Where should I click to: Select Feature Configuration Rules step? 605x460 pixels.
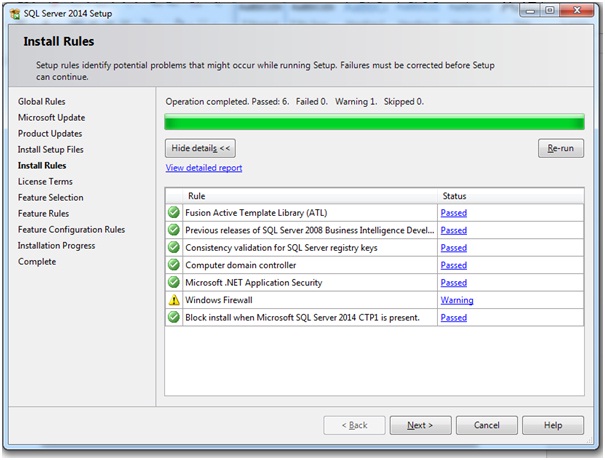pyautogui.click(x=71, y=230)
